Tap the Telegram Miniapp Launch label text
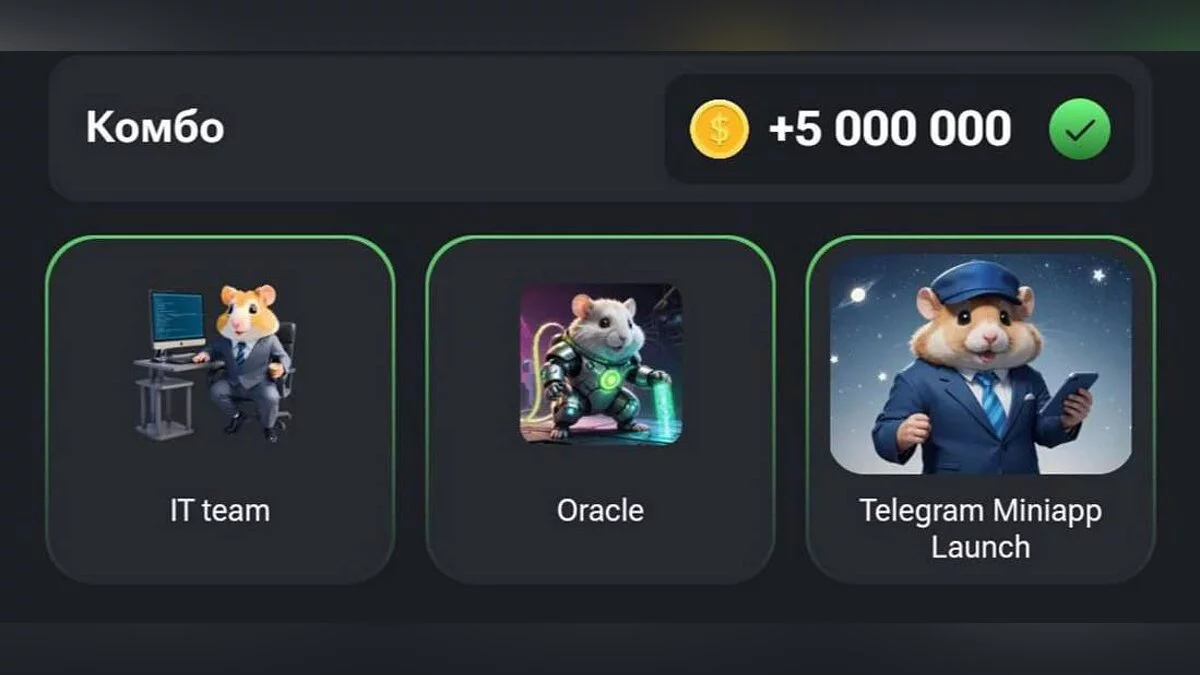The height and width of the screenshot is (675, 1200). pyautogui.click(x=980, y=528)
